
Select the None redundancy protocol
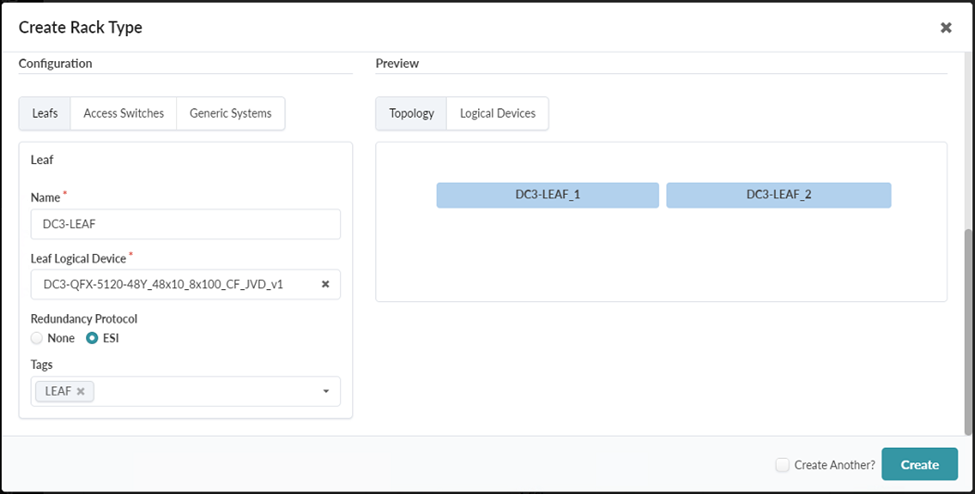37,338
